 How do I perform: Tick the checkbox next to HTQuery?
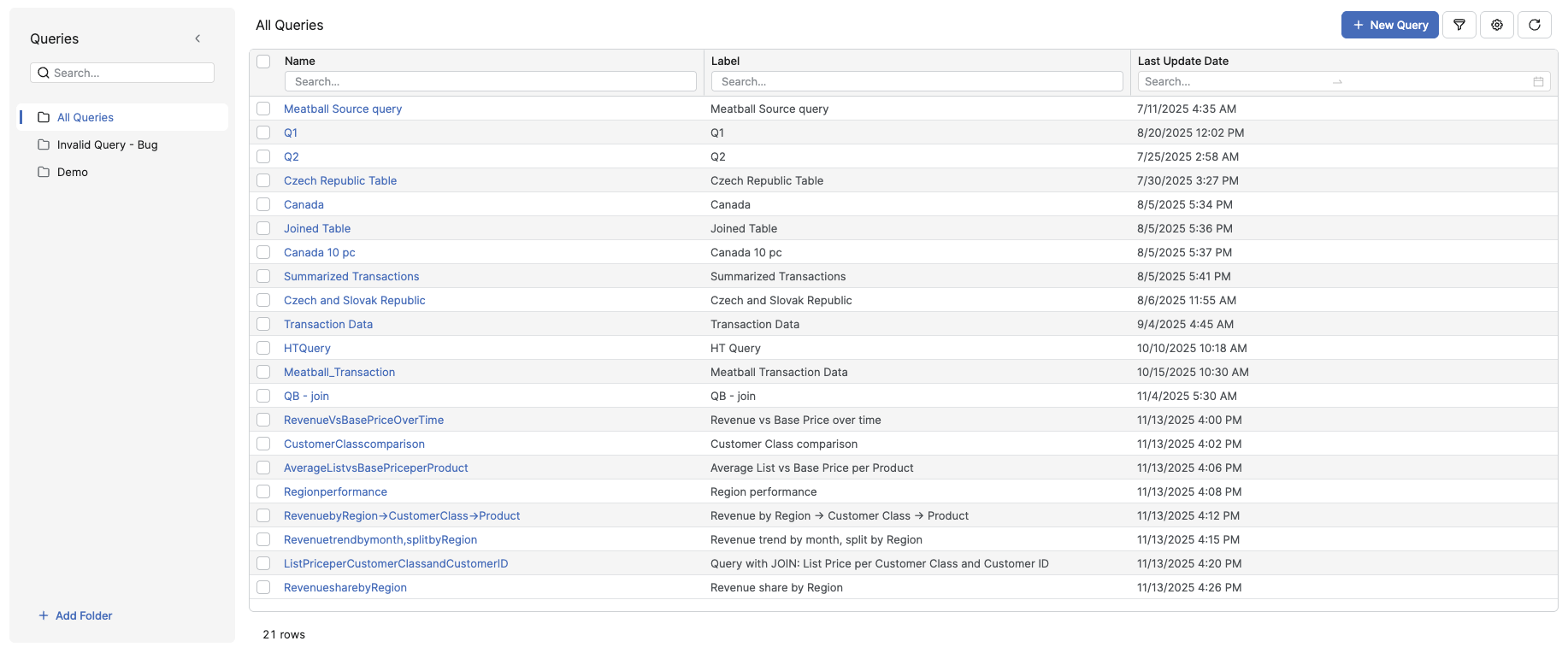click(x=263, y=348)
